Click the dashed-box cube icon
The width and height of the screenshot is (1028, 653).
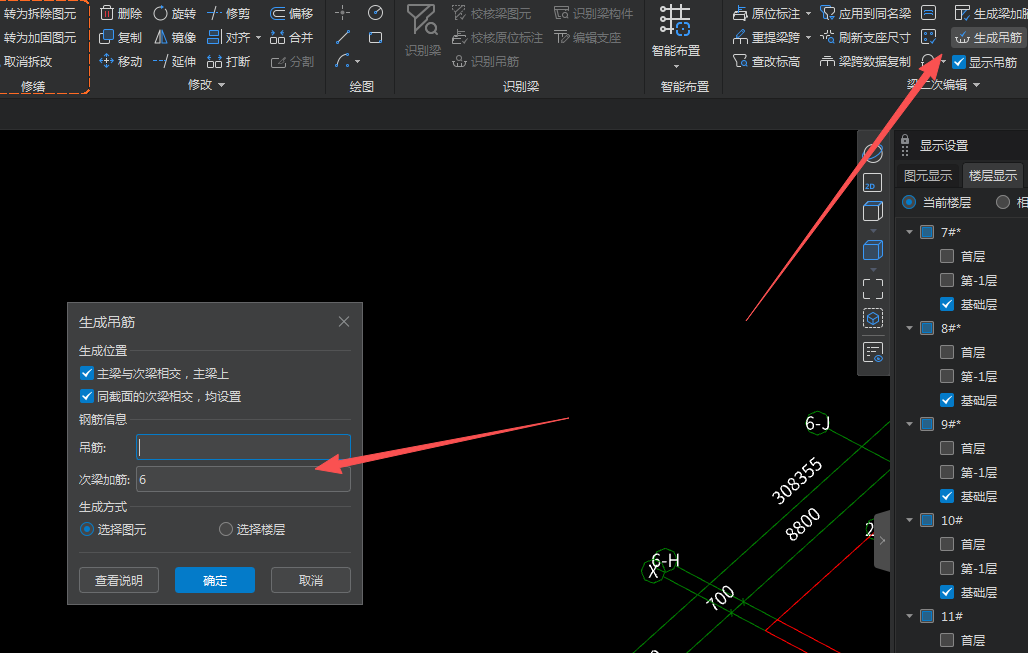pos(873,319)
